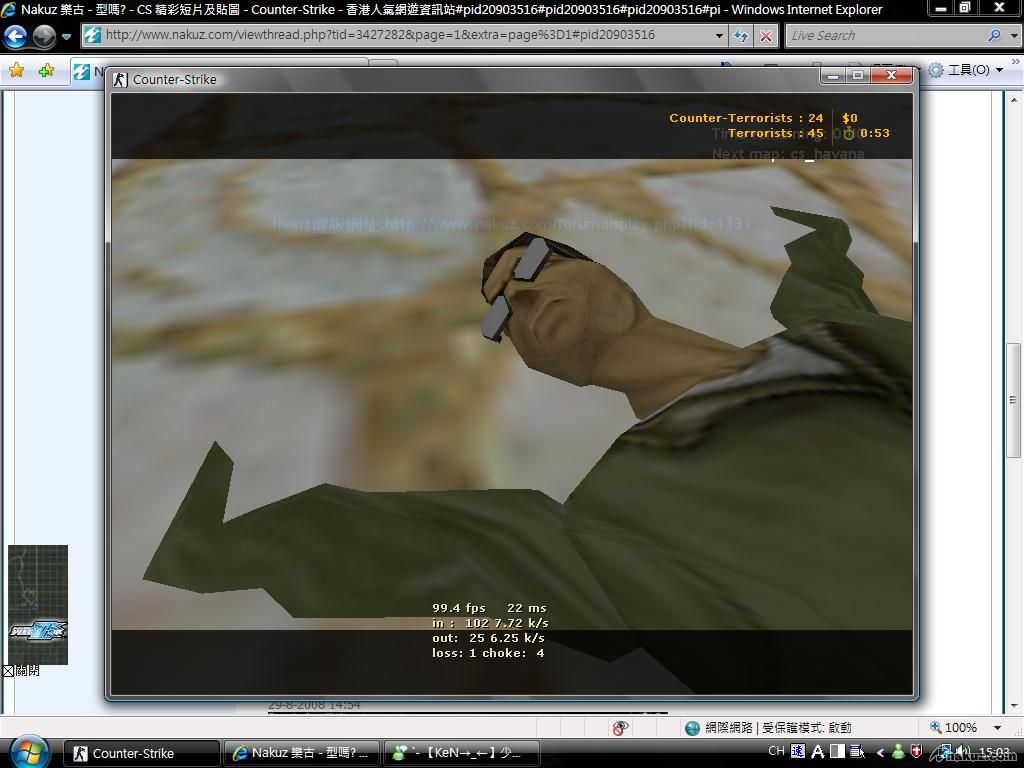Click the Terrorists : 45 score text
This screenshot has height=768, width=1024.
776,133
